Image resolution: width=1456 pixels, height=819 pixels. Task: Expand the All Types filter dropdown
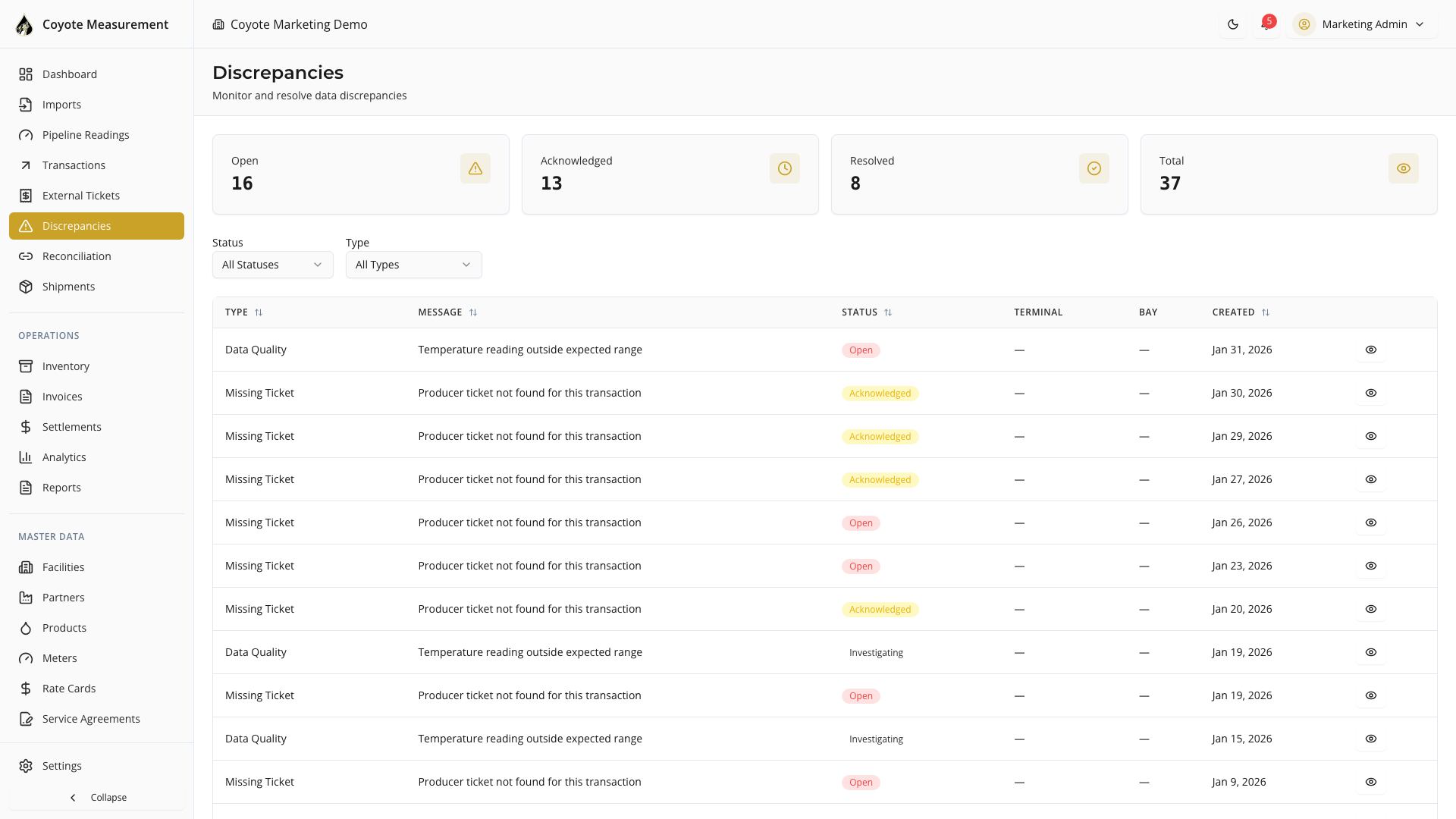(413, 265)
